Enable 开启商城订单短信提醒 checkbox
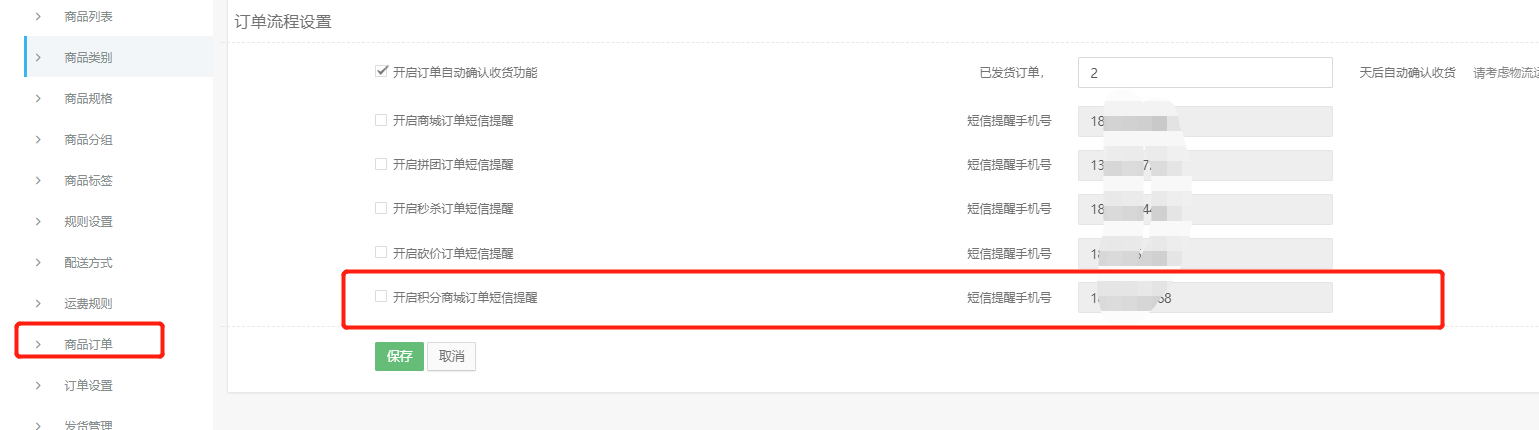The image size is (1539, 430). point(381,120)
